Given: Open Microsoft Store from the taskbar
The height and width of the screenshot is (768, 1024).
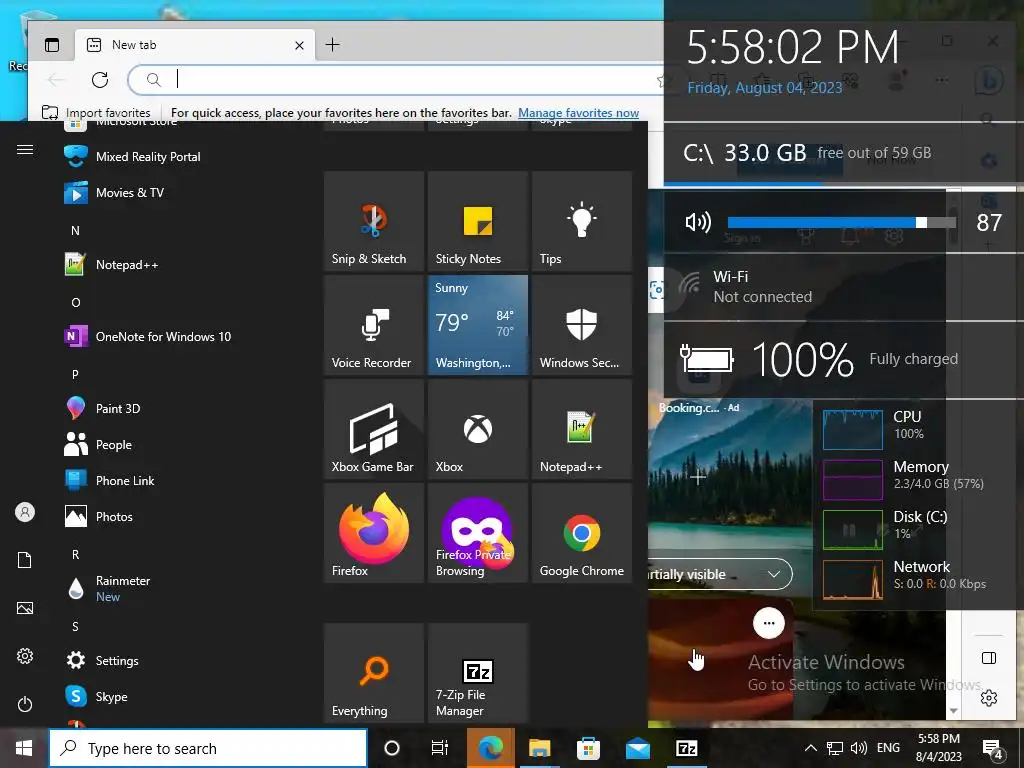Looking at the screenshot, I should click(588, 748).
